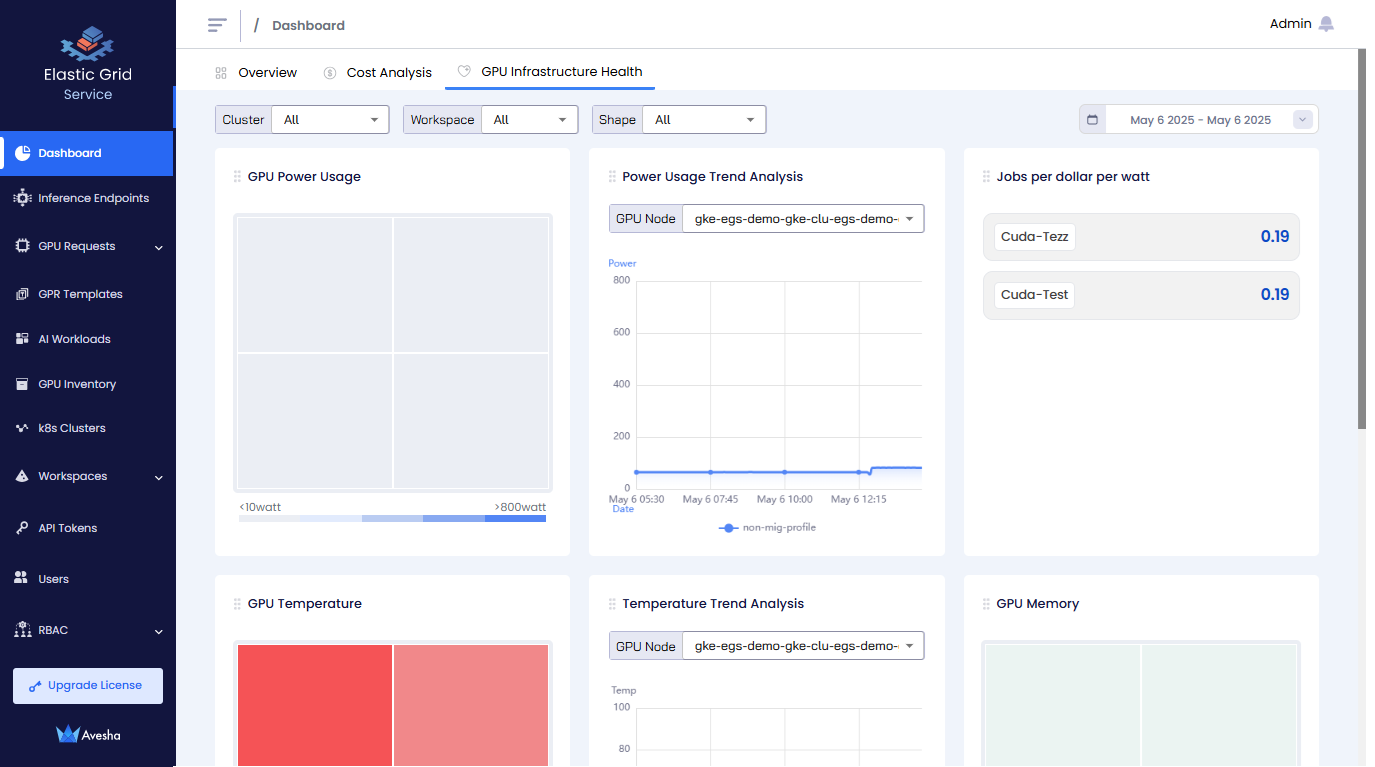This screenshot has height=767, width=1375.
Task: Click the Inference Endpoints sidebar icon
Action: point(22,198)
